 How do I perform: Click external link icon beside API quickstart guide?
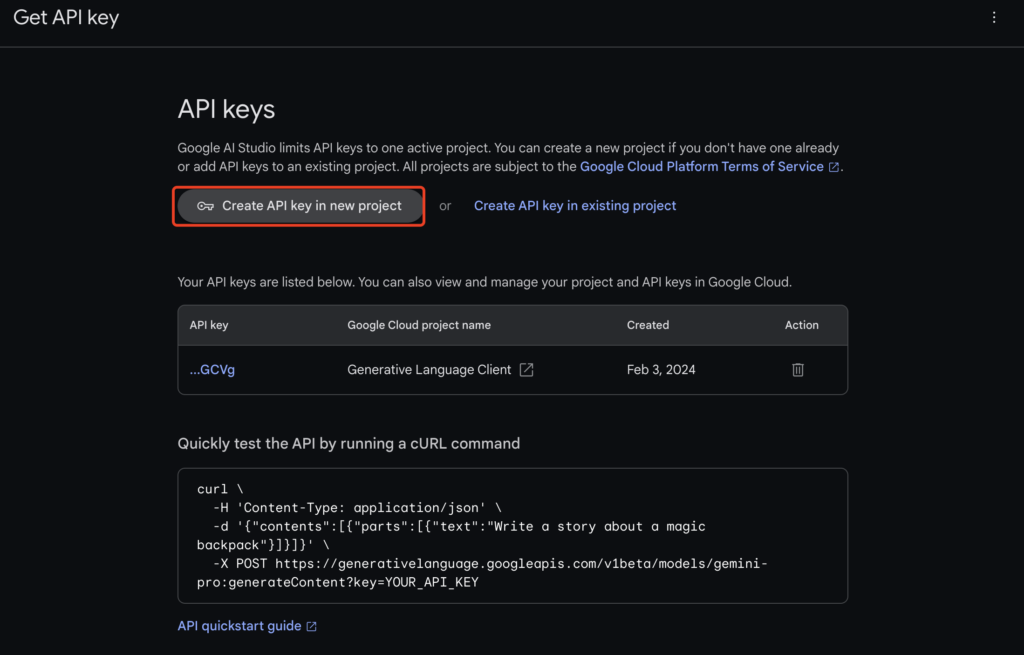coord(311,627)
